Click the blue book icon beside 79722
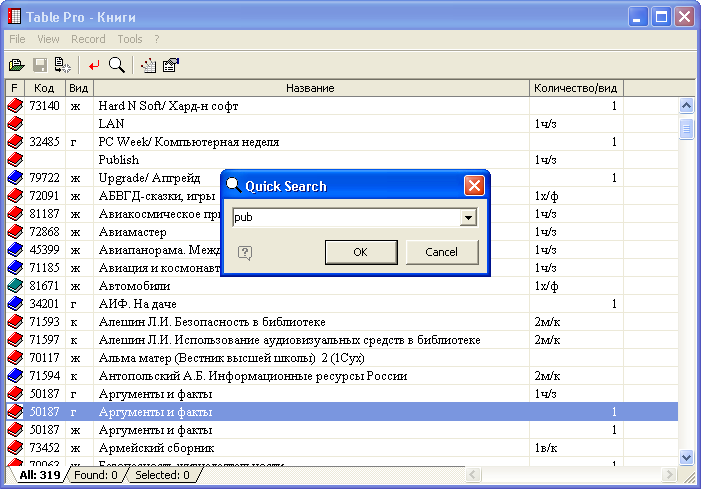This screenshot has width=701, height=489. click(x=15, y=178)
